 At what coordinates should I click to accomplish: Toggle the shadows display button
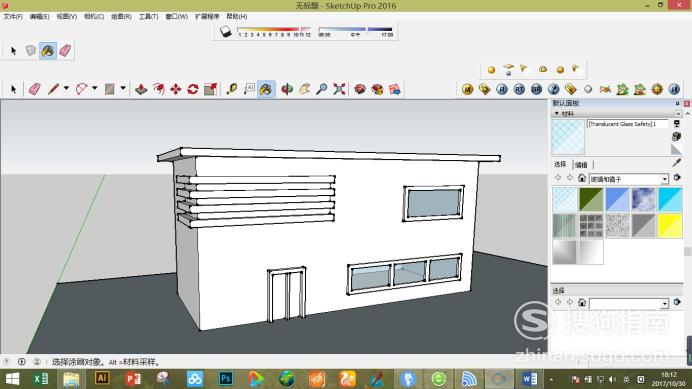pyautogui.click(x=226, y=32)
